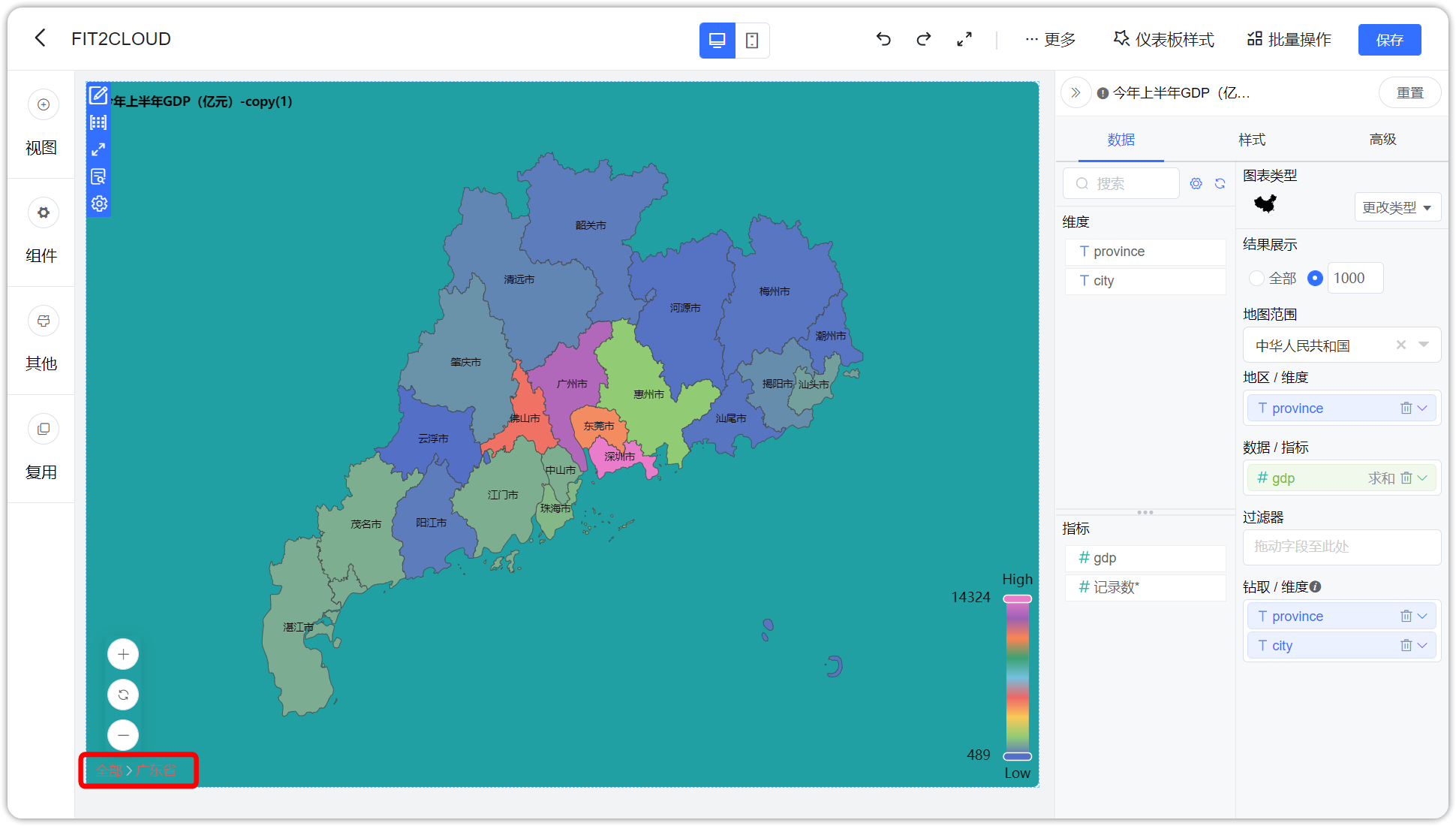Image resolution: width=1456 pixels, height=826 pixels.
Task: Switch to mobile preview mode
Action: [x=753, y=40]
